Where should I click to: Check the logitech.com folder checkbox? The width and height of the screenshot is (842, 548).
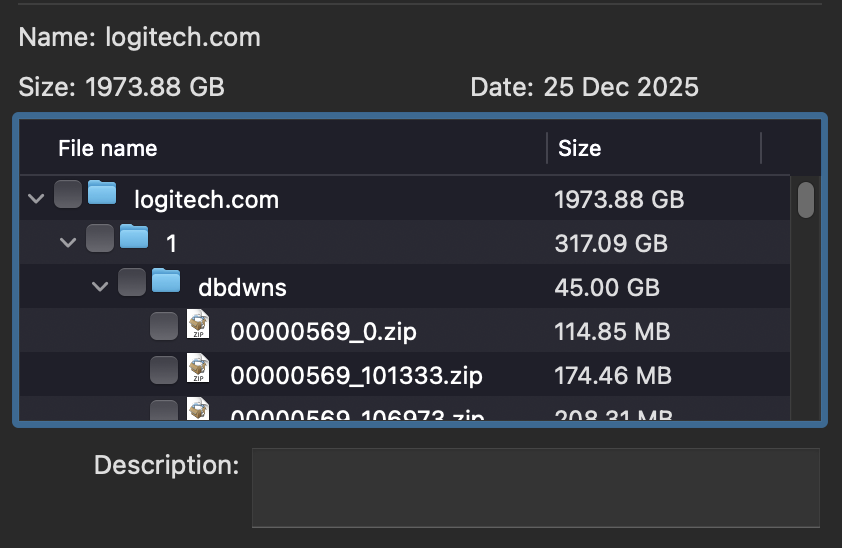coord(68,194)
